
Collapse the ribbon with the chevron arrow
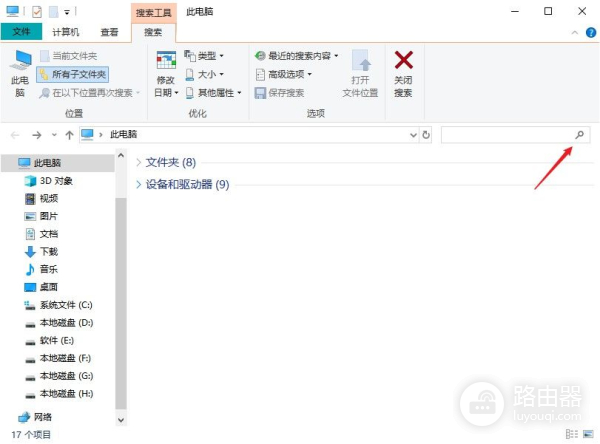pos(574,33)
